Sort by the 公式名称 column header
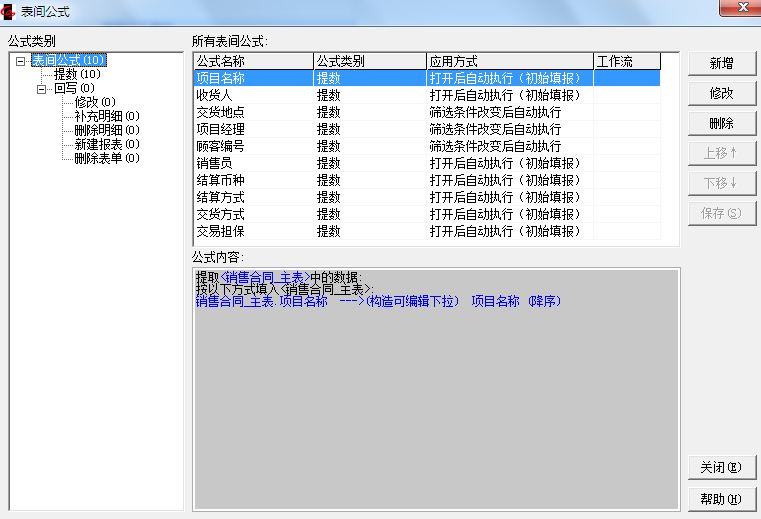The image size is (761, 519). click(252, 61)
